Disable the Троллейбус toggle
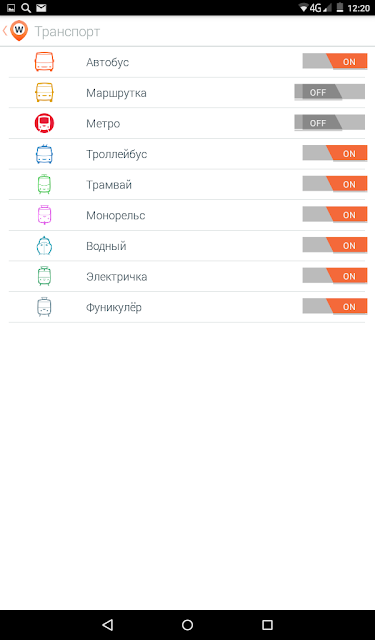Viewport: 375px width, 640px height. tap(335, 153)
